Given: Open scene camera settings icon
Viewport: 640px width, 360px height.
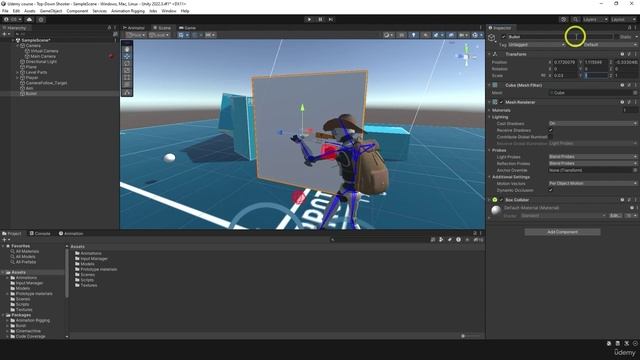Looking at the screenshot, I should (463, 35).
